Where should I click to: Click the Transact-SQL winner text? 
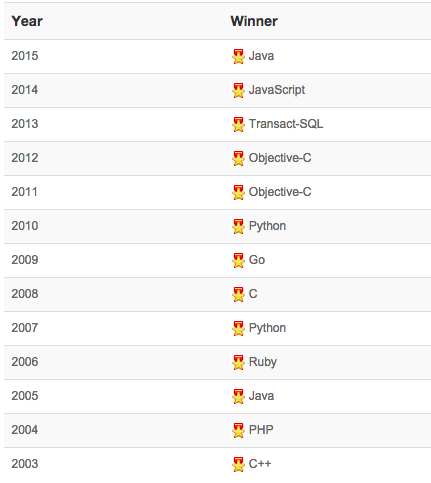coord(286,124)
